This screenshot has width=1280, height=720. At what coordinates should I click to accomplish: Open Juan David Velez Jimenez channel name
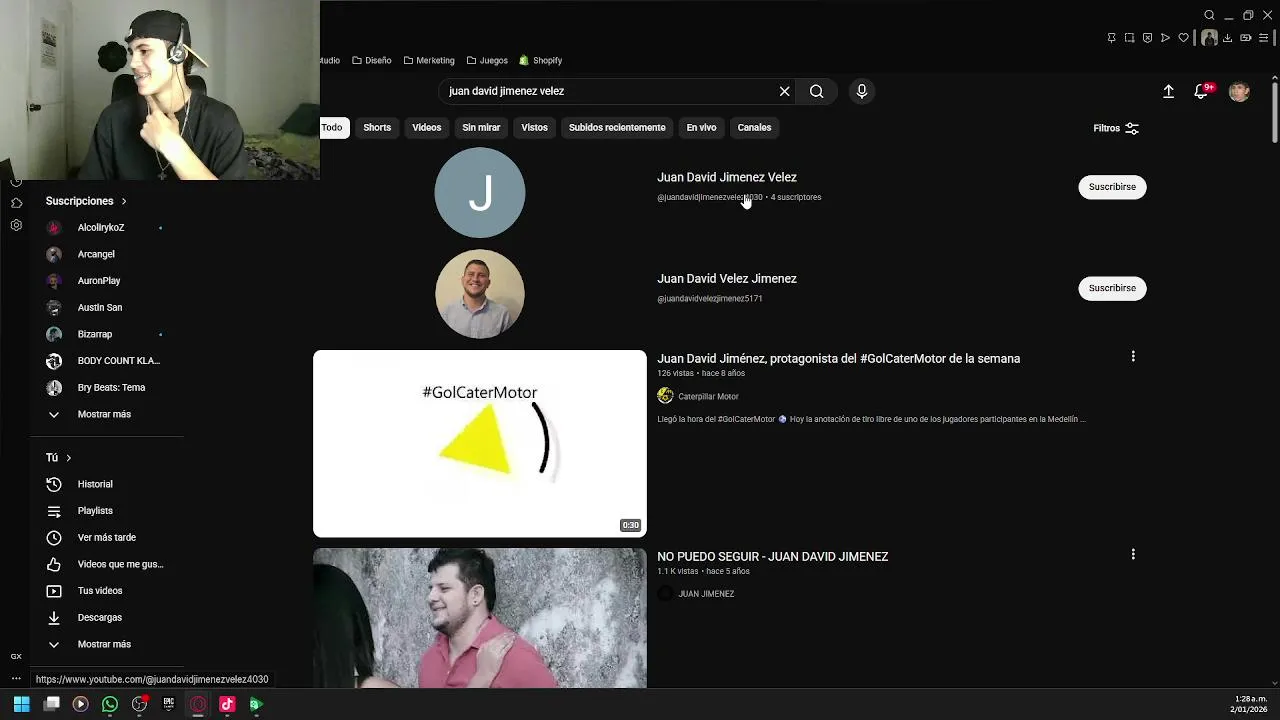(727, 279)
